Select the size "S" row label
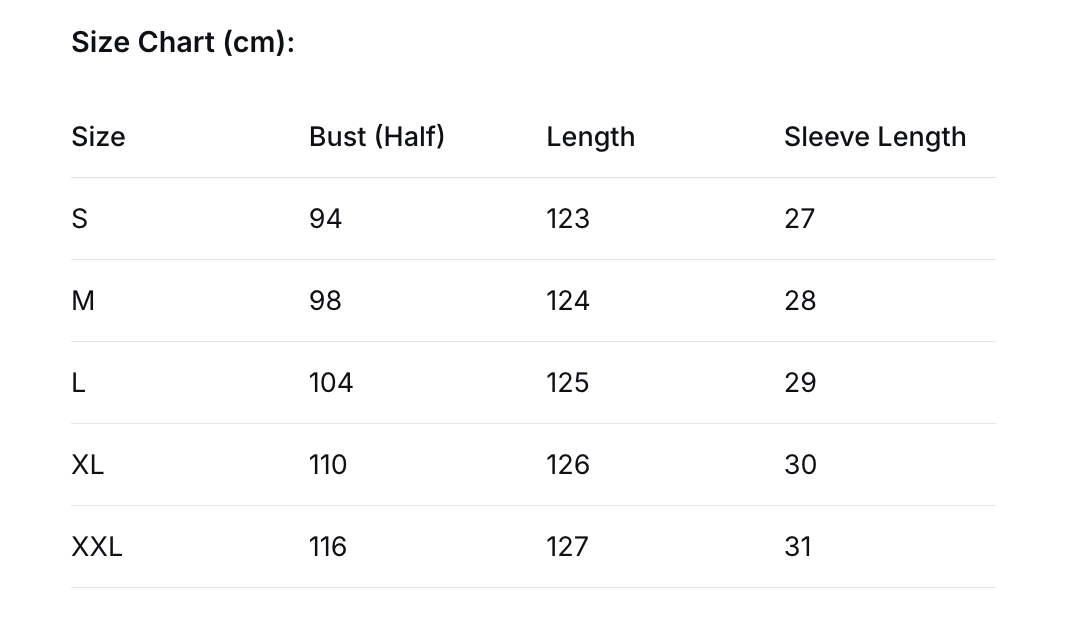This screenshot has width=1080, height=624. (x=80, y=219)
